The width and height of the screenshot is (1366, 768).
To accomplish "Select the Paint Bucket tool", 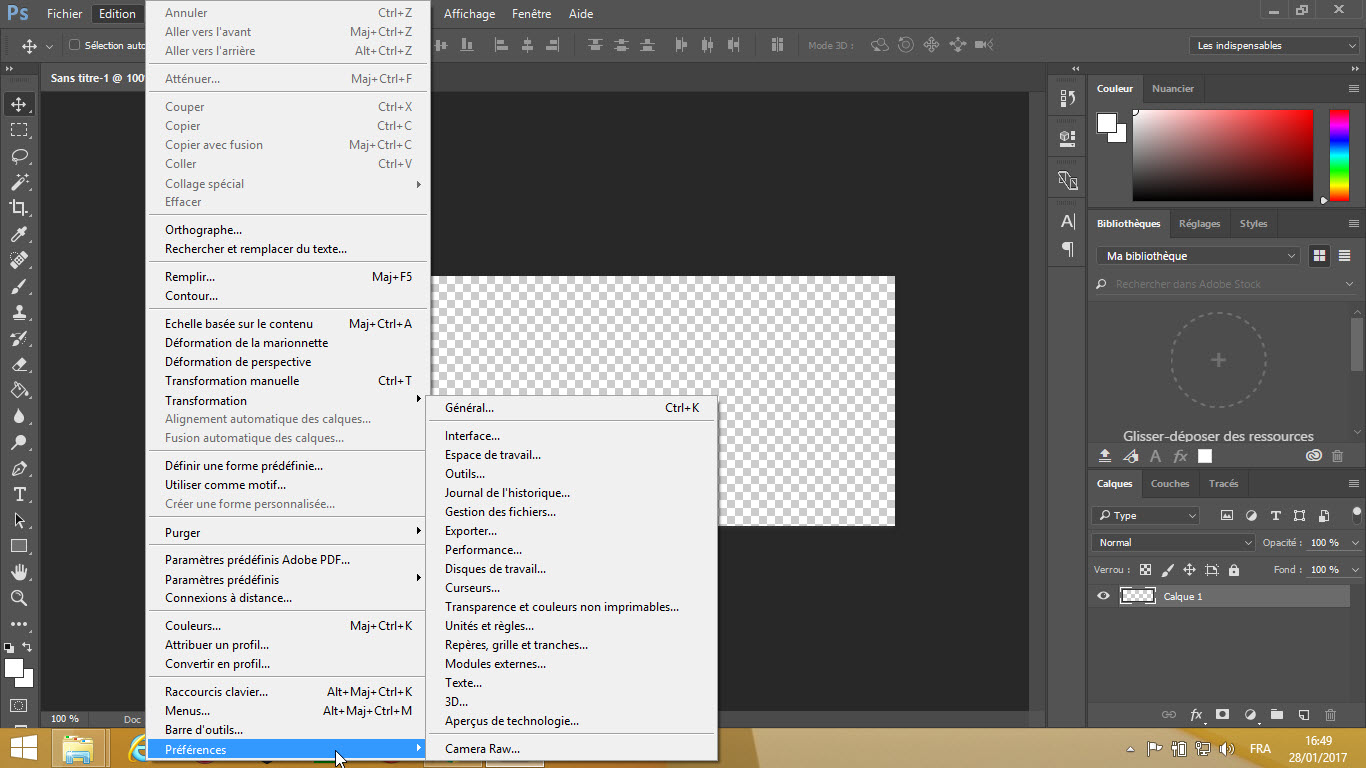I will tap(19, 390).
